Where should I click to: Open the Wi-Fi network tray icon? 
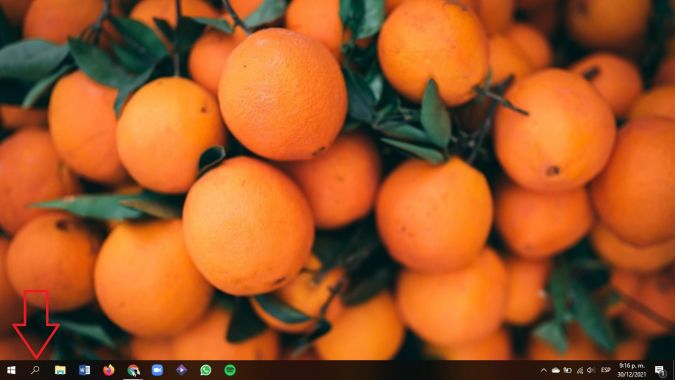(x=580, y=370)
